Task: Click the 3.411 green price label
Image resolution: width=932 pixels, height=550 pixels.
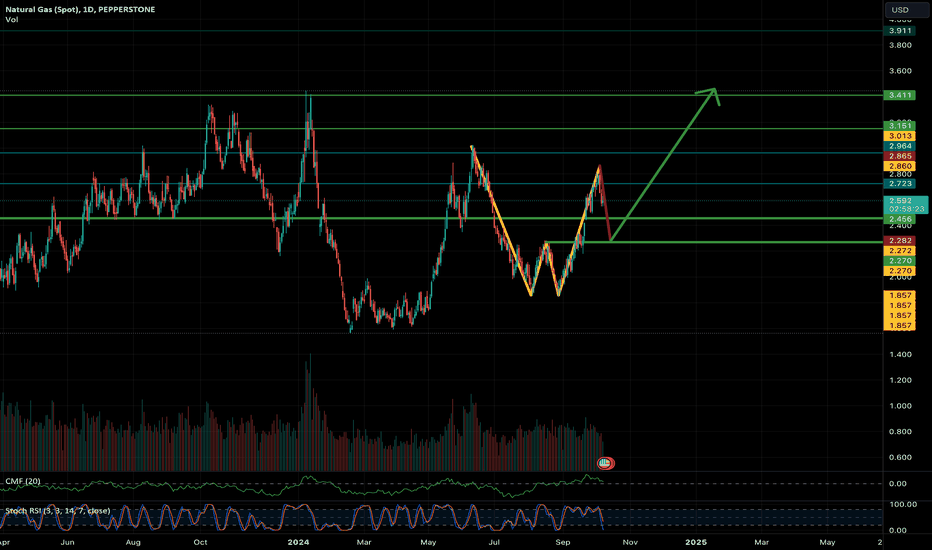Action: (900, 95)
